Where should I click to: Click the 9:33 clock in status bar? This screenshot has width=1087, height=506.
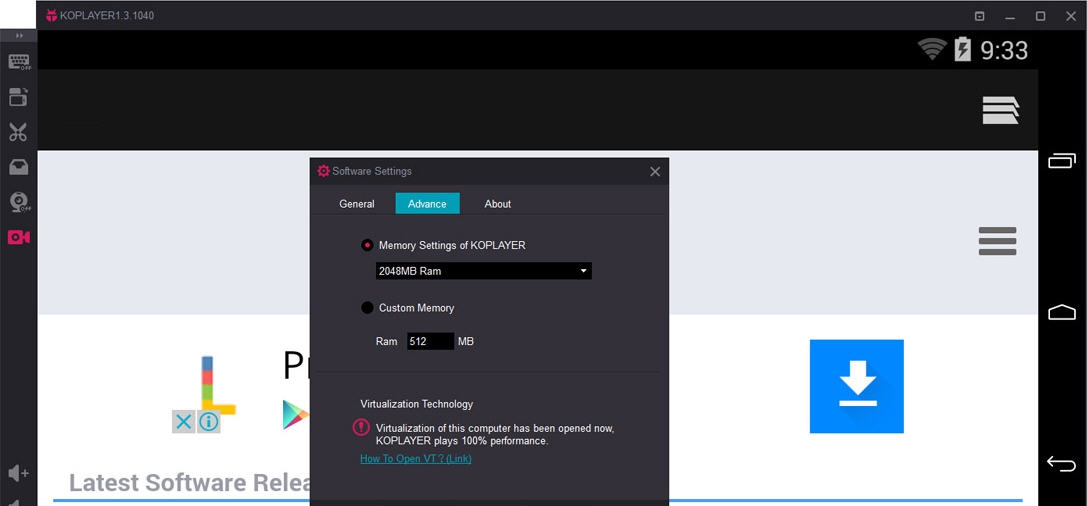1004,50
